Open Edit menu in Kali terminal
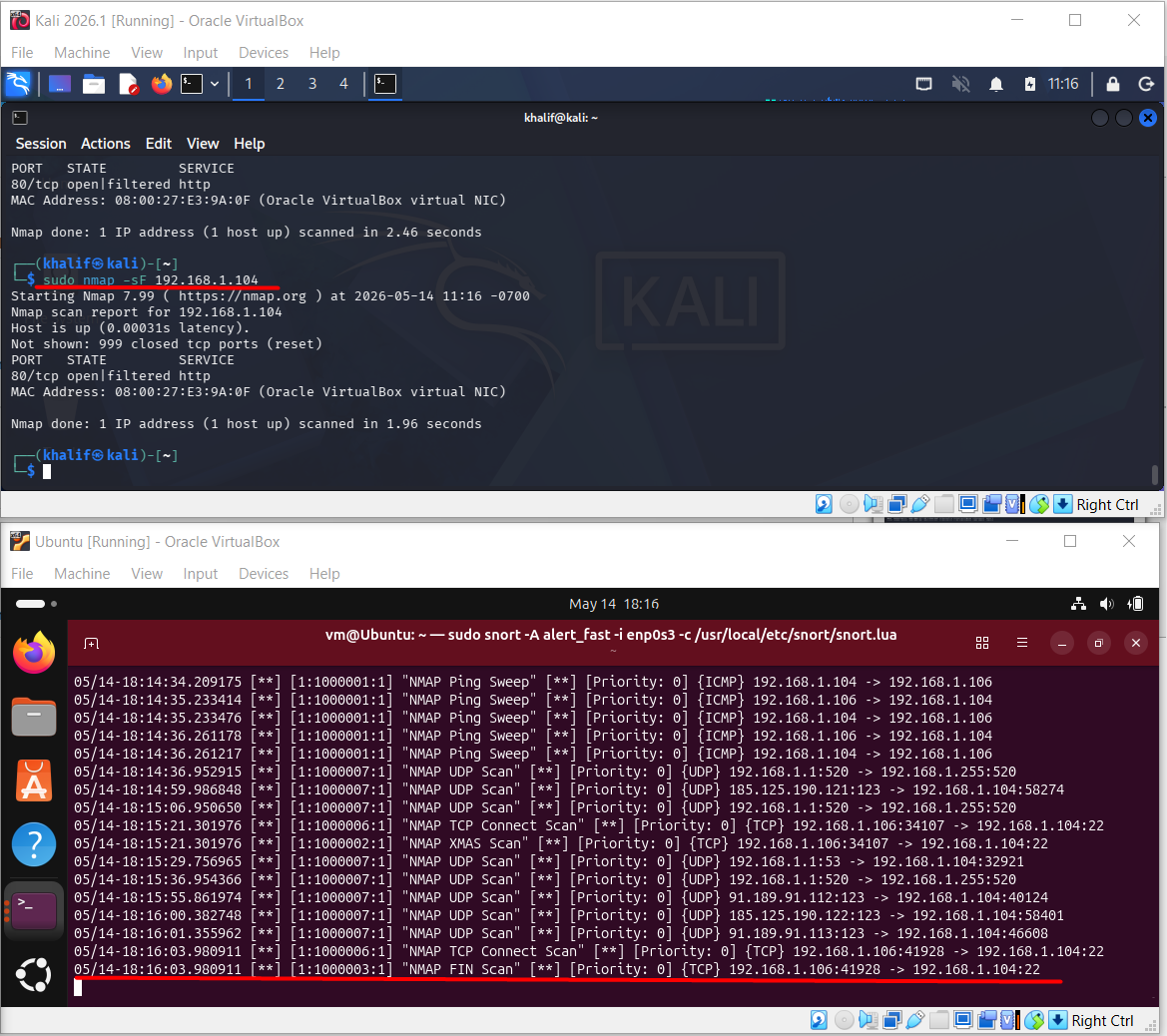The width and height of the screenshot is (1167, 1036). [x=159, y=144]
